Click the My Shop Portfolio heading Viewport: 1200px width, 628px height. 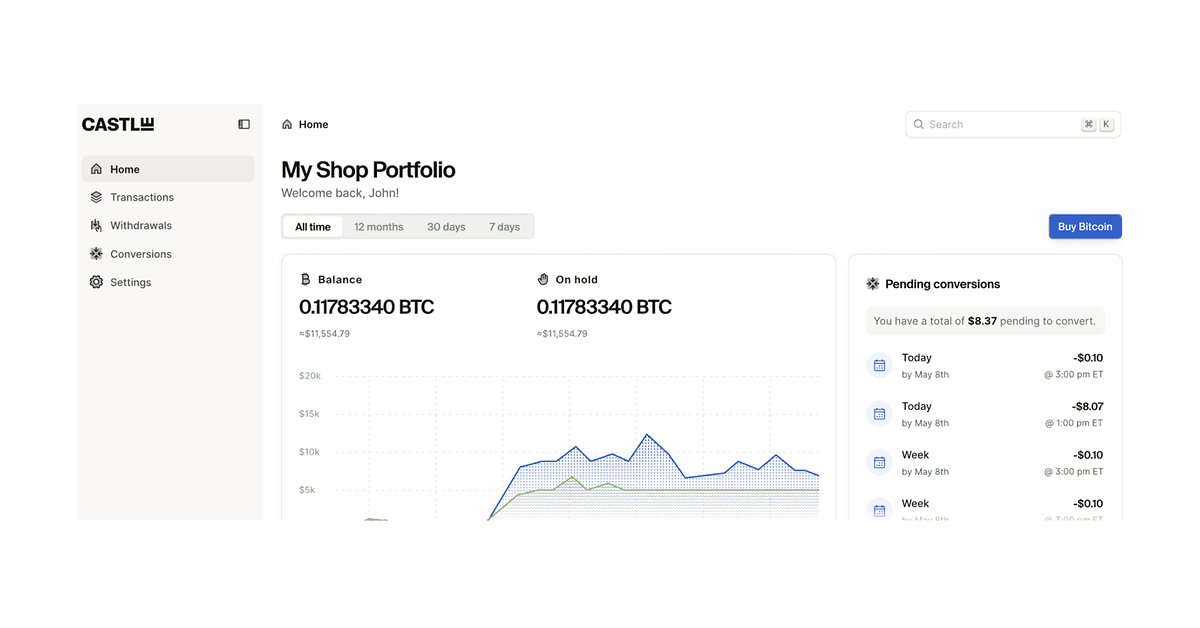point(368,170)
